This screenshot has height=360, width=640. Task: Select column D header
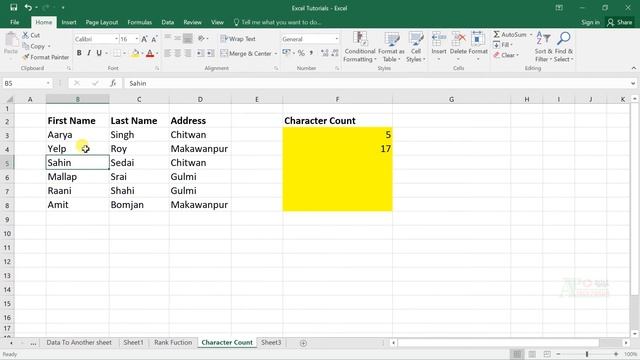[x=200, y=99]
